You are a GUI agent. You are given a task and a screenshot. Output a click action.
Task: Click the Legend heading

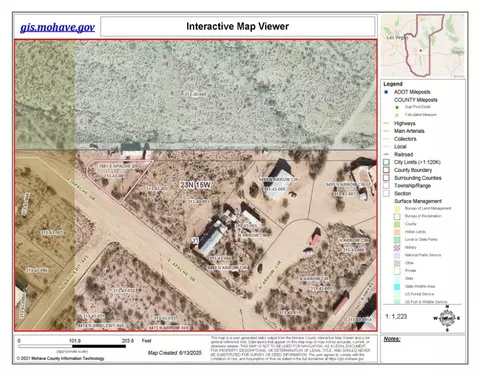coord(393,84)
